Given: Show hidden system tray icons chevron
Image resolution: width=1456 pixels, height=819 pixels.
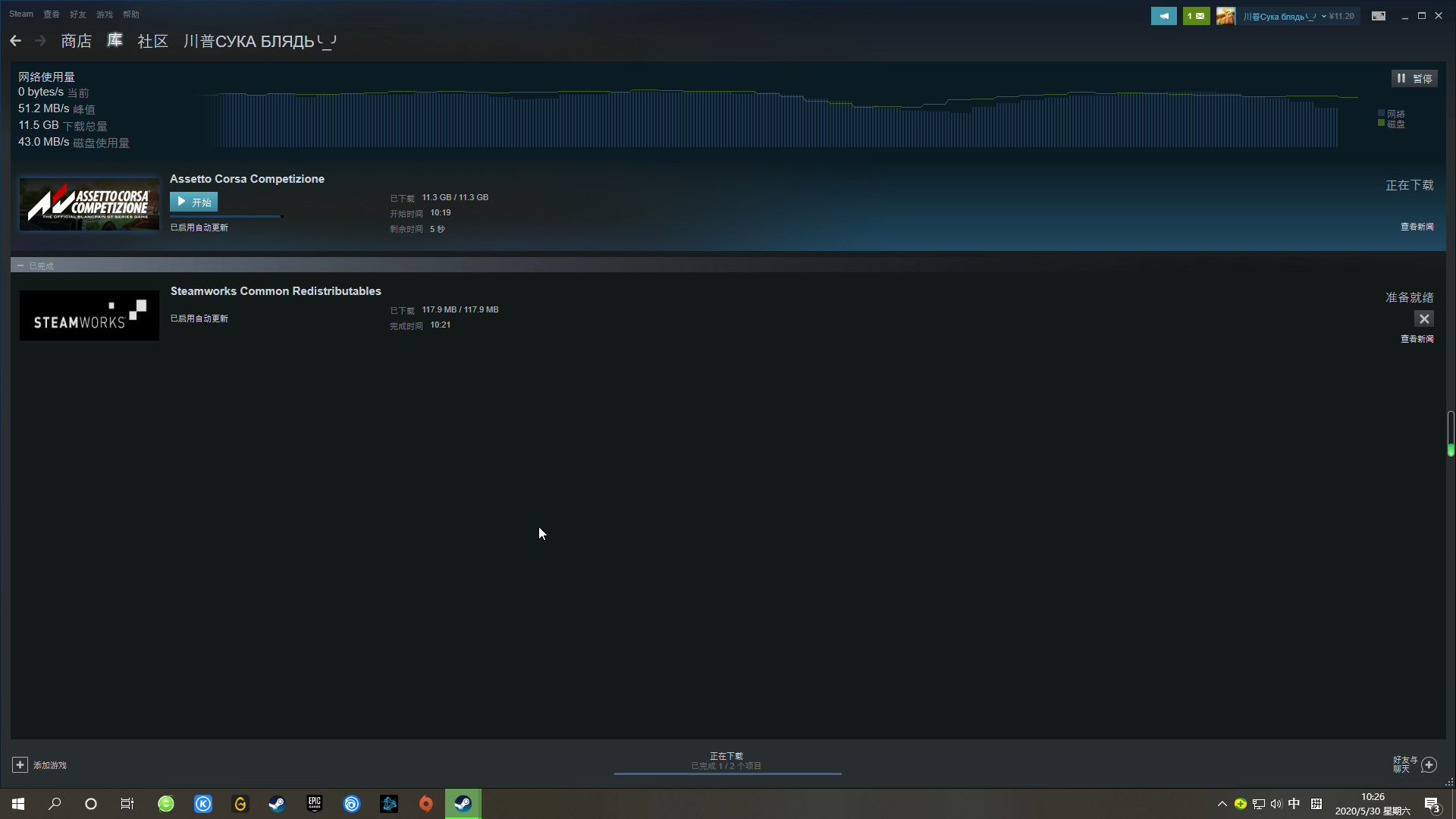Looking at the screenshot, I should [1222, 804].
